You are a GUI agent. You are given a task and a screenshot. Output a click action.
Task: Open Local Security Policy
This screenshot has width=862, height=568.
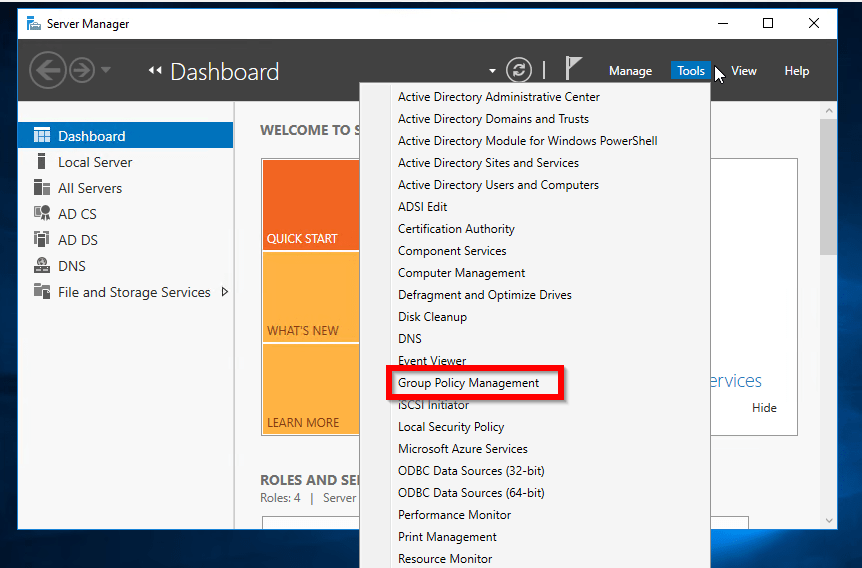(451, 427)
